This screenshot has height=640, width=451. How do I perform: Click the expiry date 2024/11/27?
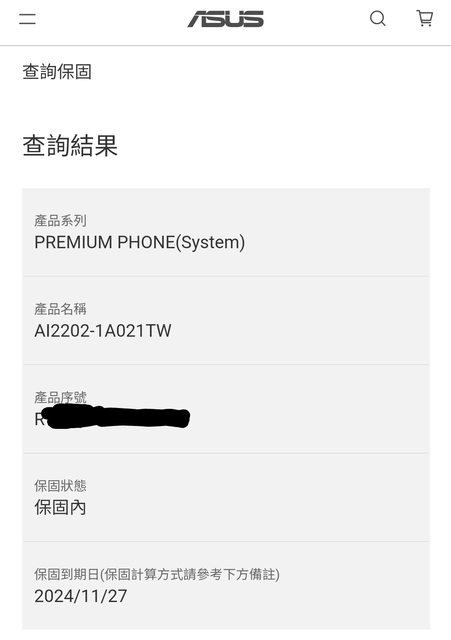tap(81, 596)
